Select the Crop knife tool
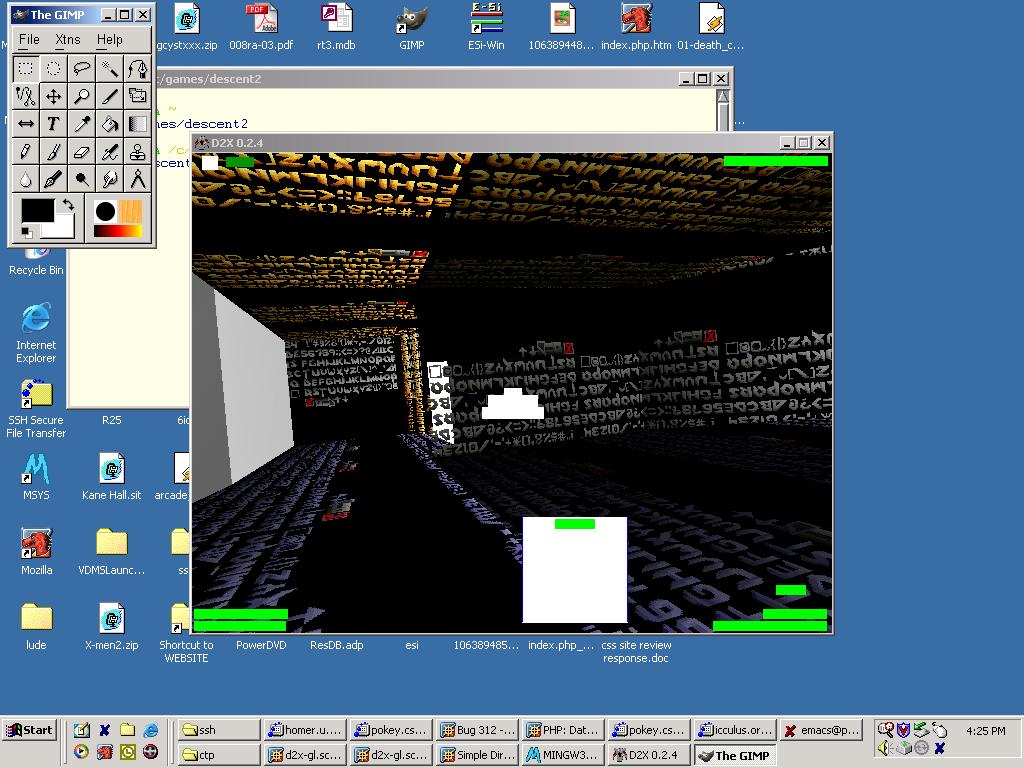This screenshot has height=768, width=1024. coord(110,96)
